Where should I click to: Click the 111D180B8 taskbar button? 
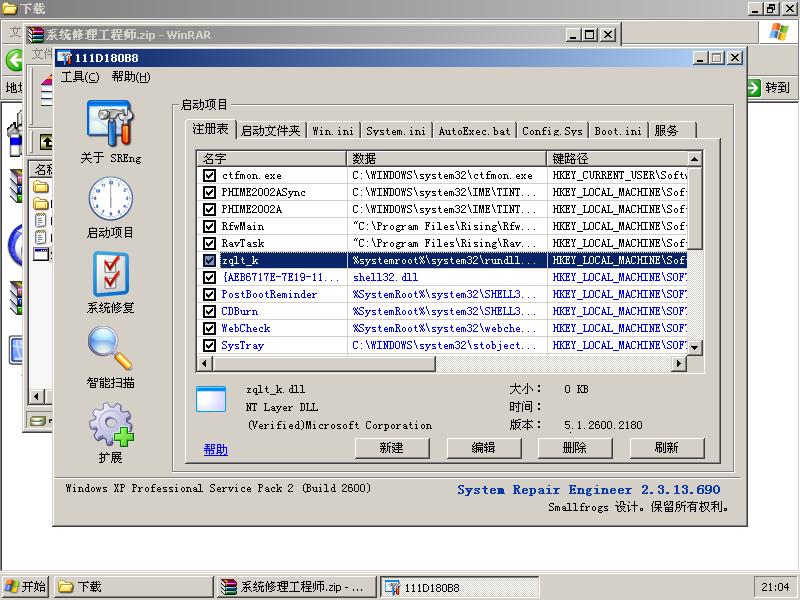coord(459,587)
